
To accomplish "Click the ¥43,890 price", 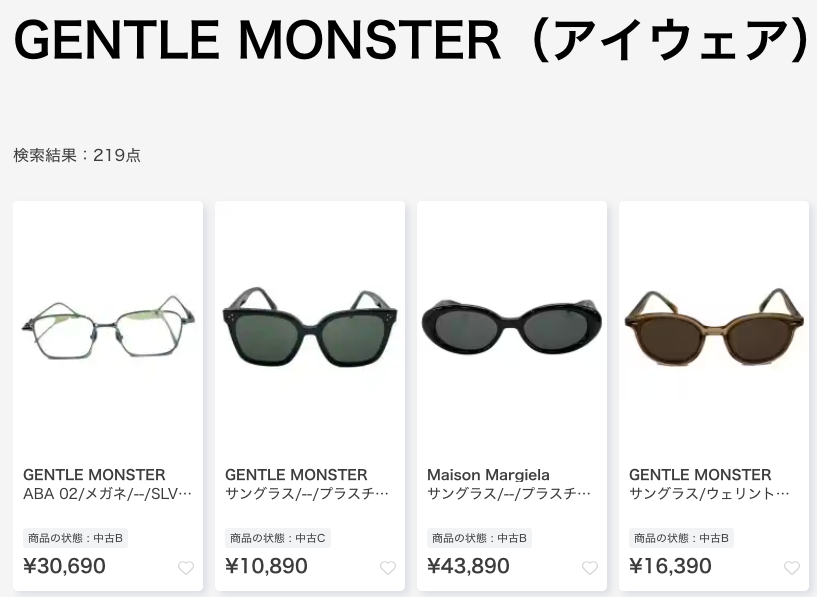I will click(x=468, y=566).
